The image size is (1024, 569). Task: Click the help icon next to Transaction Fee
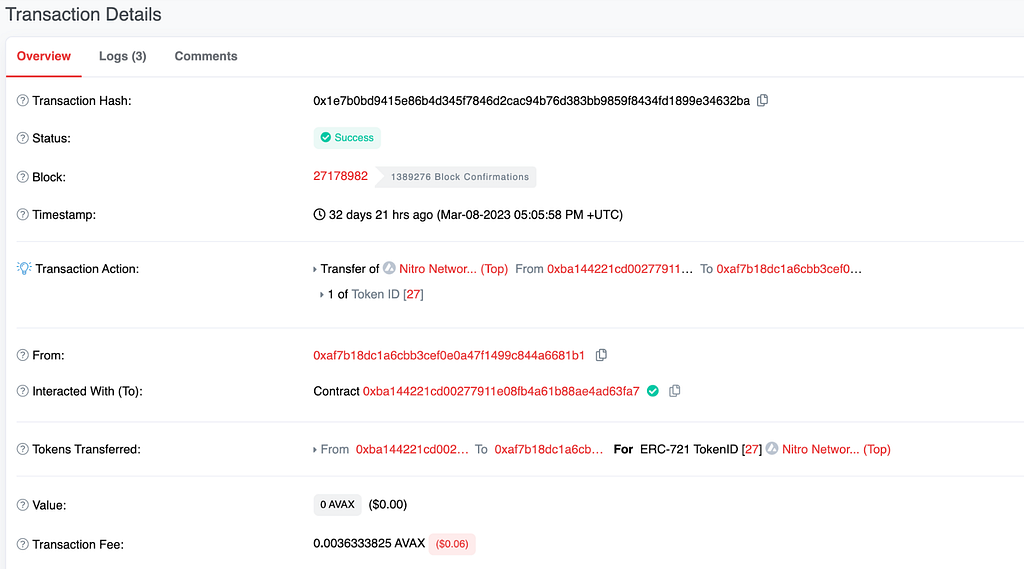click(23, 544)
